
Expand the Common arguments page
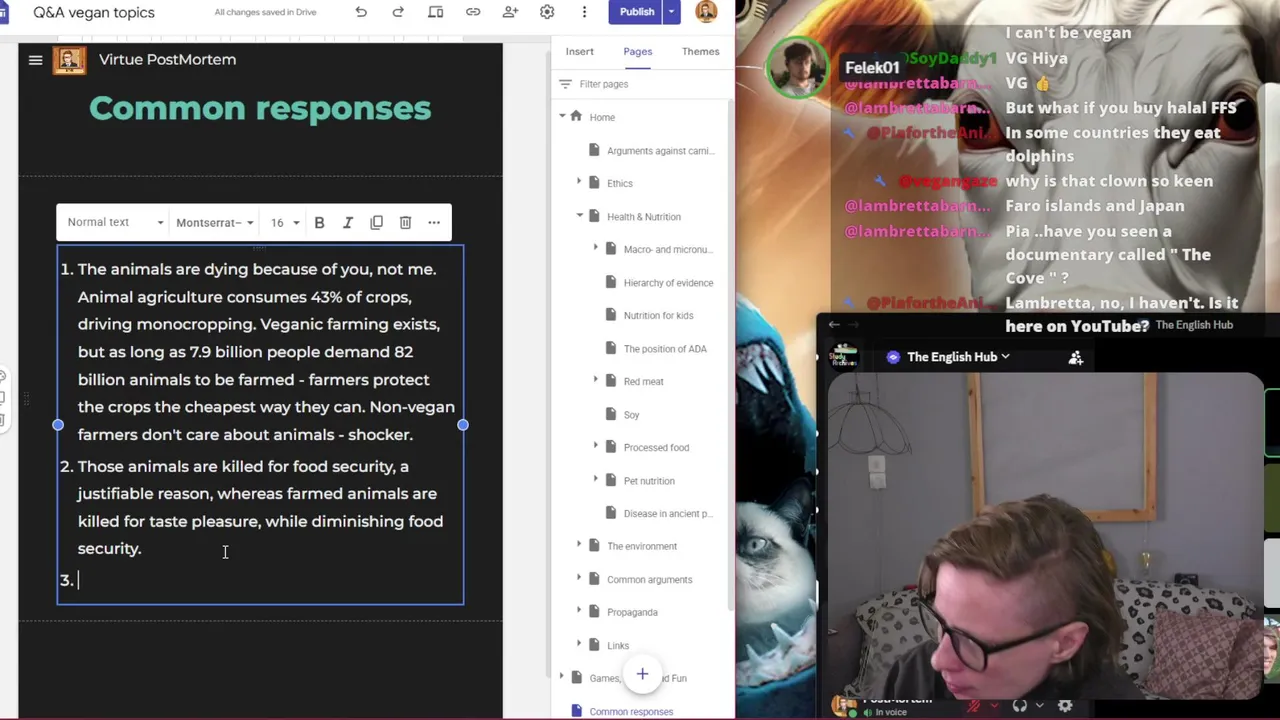[x=579, y=579]
